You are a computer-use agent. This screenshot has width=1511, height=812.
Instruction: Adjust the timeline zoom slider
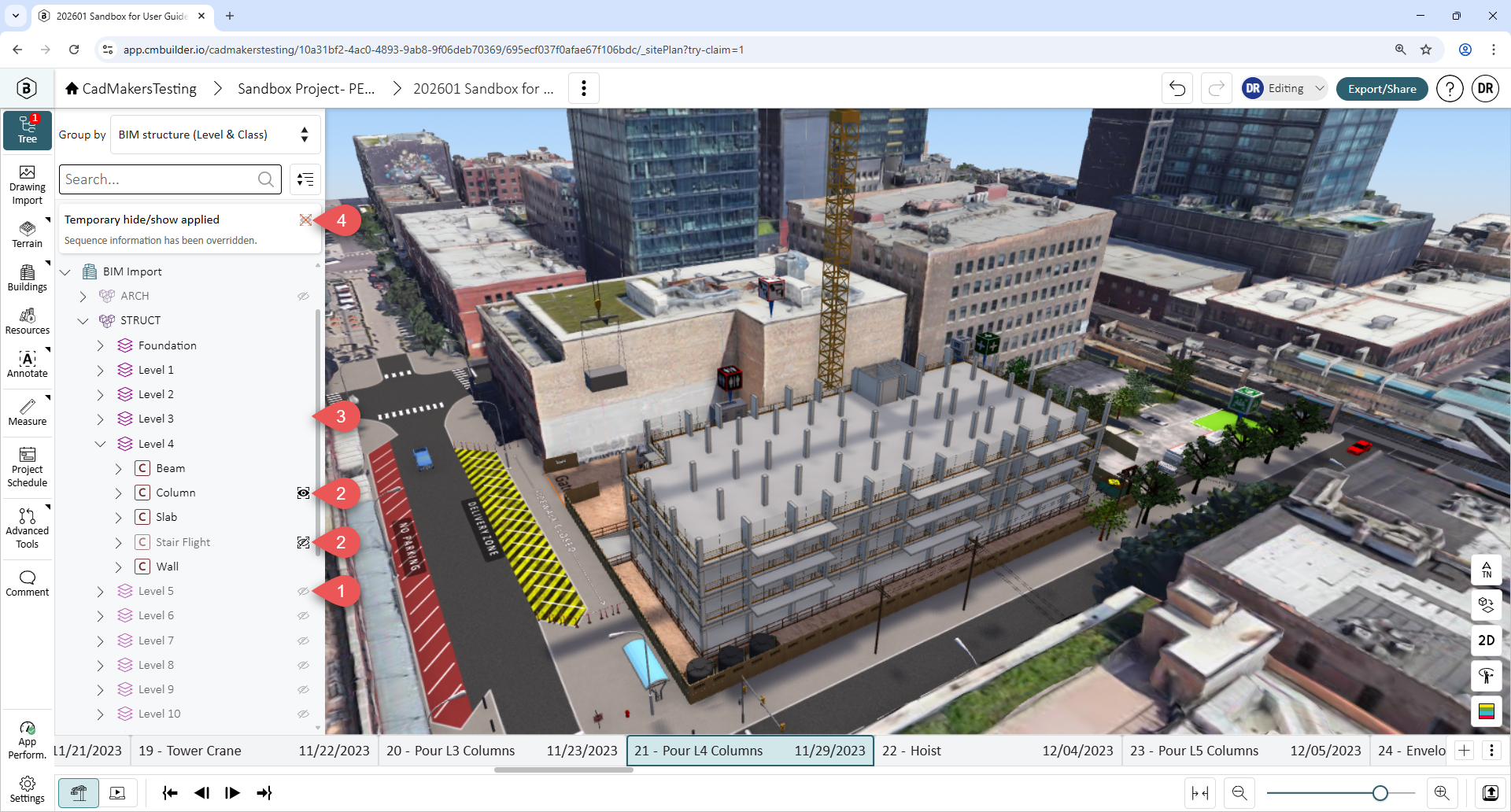1380,793
